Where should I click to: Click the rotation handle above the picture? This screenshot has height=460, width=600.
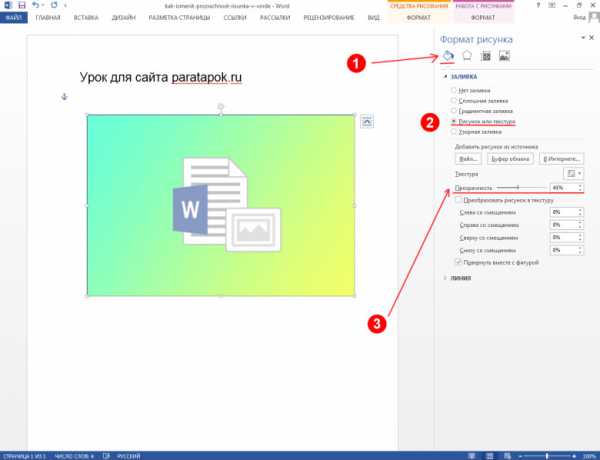pyautogui.click(x=220, y=106)
